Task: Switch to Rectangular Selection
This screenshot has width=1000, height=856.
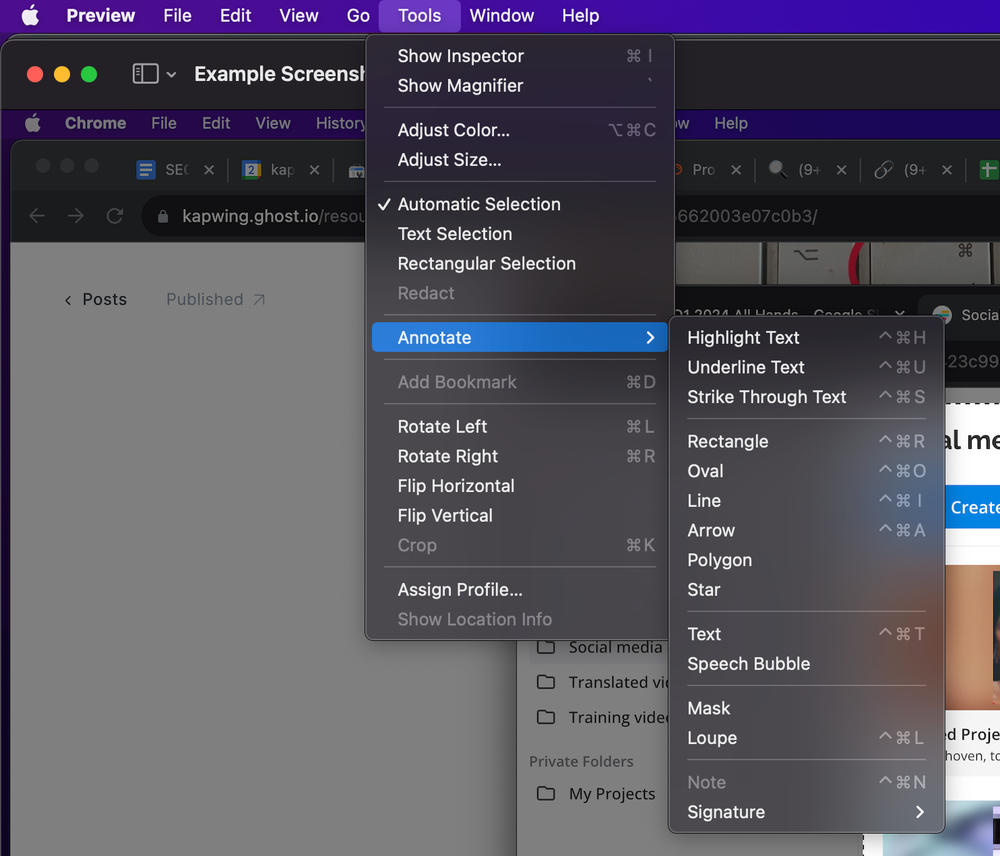Action: point(486,263)
